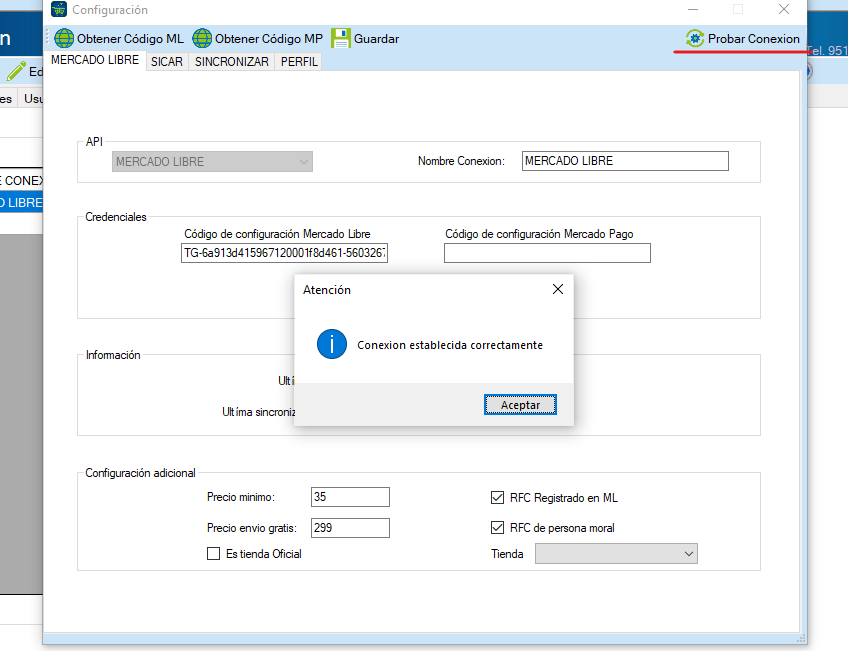
Task: Click the Probar Conexion label
Action: [753, 39]
